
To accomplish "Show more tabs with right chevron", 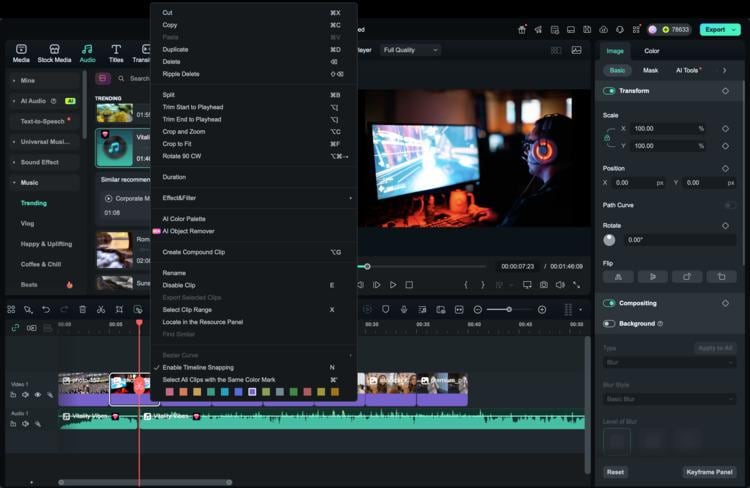I will click(724, 70).
